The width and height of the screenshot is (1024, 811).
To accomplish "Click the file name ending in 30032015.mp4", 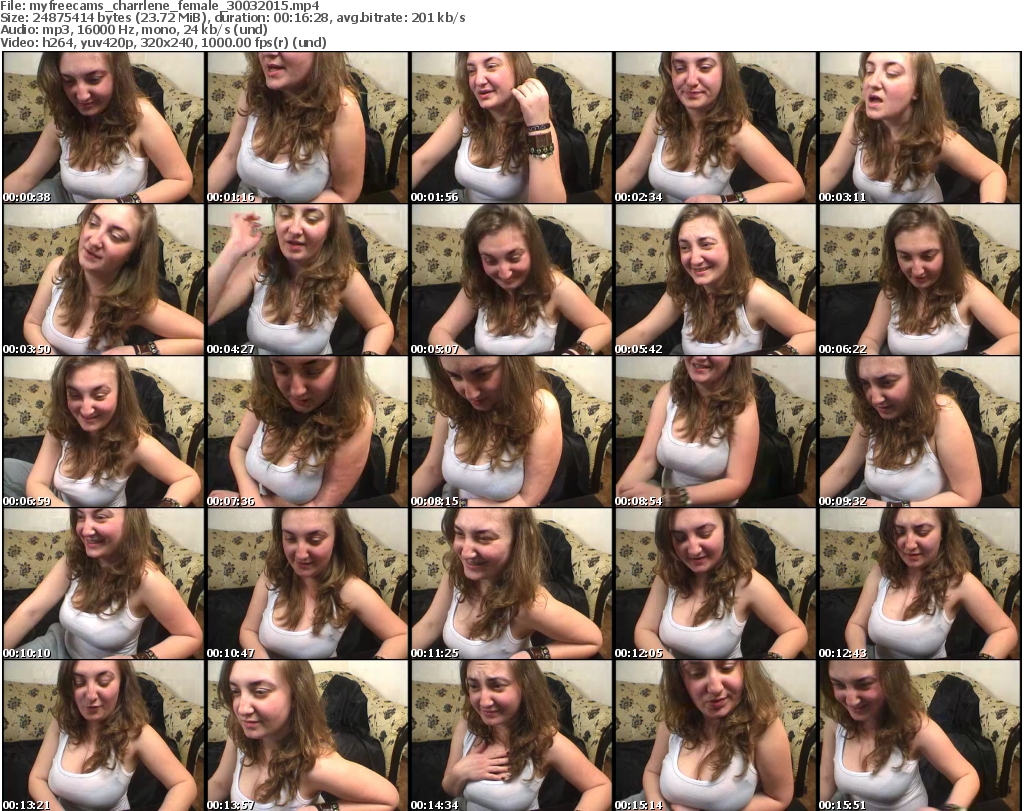I will click(x=174, y=7).
